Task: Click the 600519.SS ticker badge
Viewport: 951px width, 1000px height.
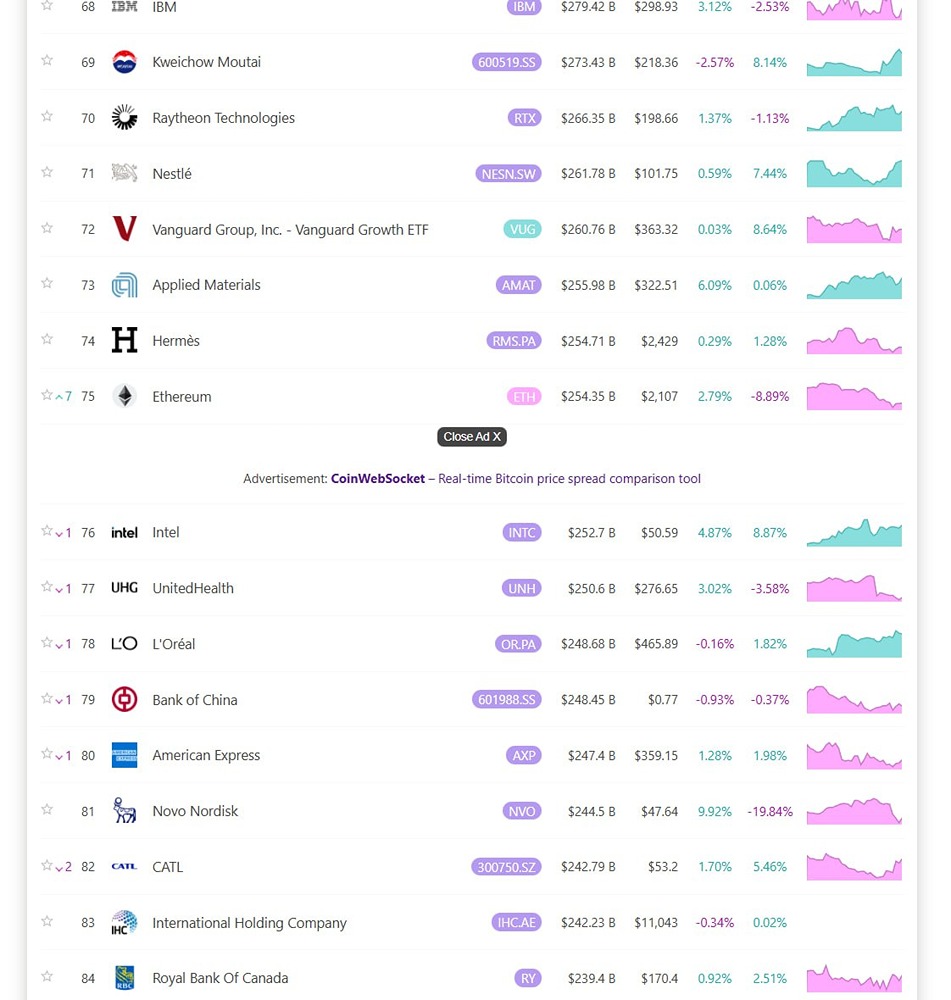Action: click(x=507, y=62)
